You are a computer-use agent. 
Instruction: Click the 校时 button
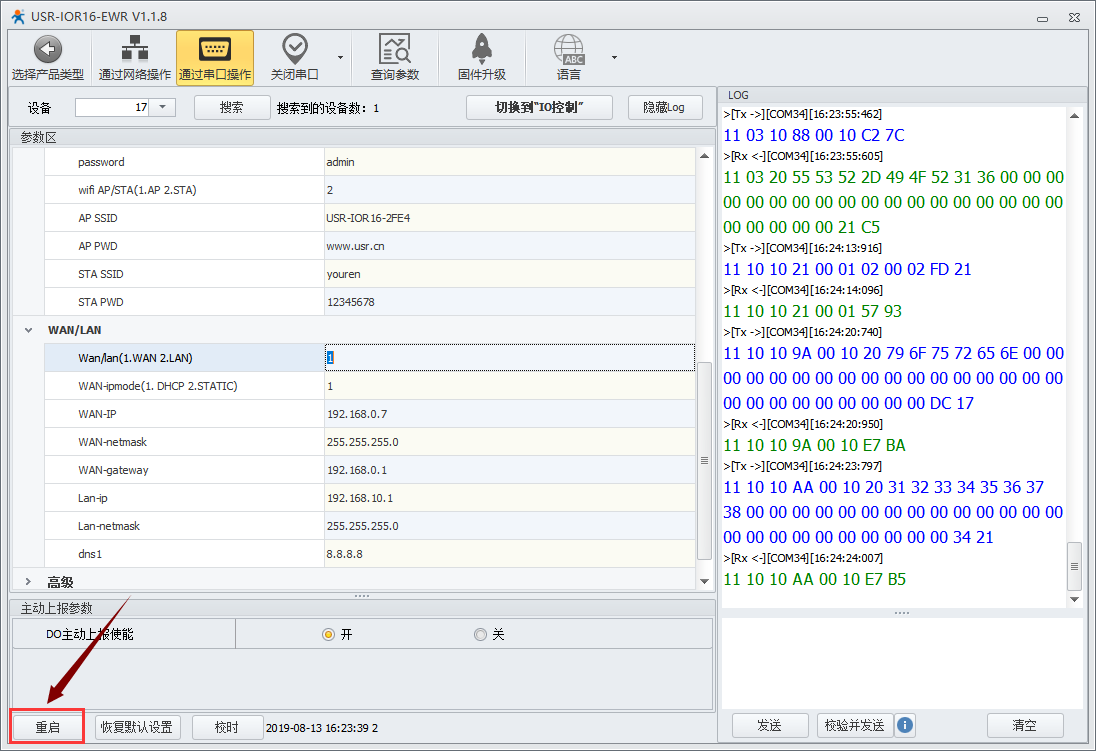227,727
